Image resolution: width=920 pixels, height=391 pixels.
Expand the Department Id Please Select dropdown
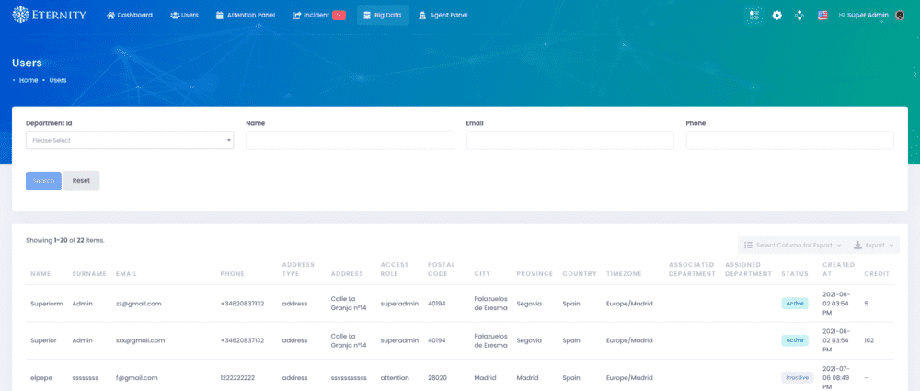coord(130,140)
